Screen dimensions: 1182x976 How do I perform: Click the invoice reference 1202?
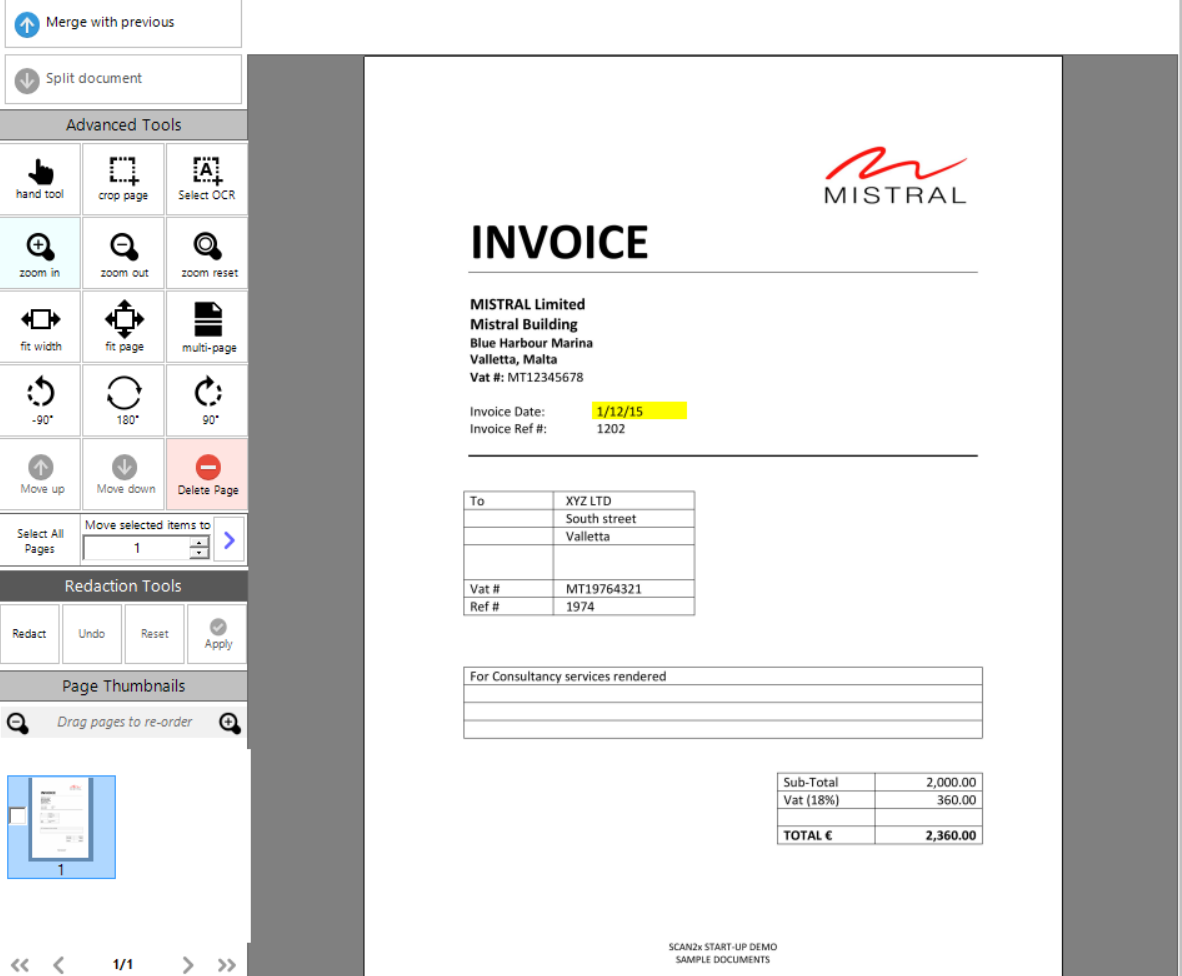tap(611, 429)
